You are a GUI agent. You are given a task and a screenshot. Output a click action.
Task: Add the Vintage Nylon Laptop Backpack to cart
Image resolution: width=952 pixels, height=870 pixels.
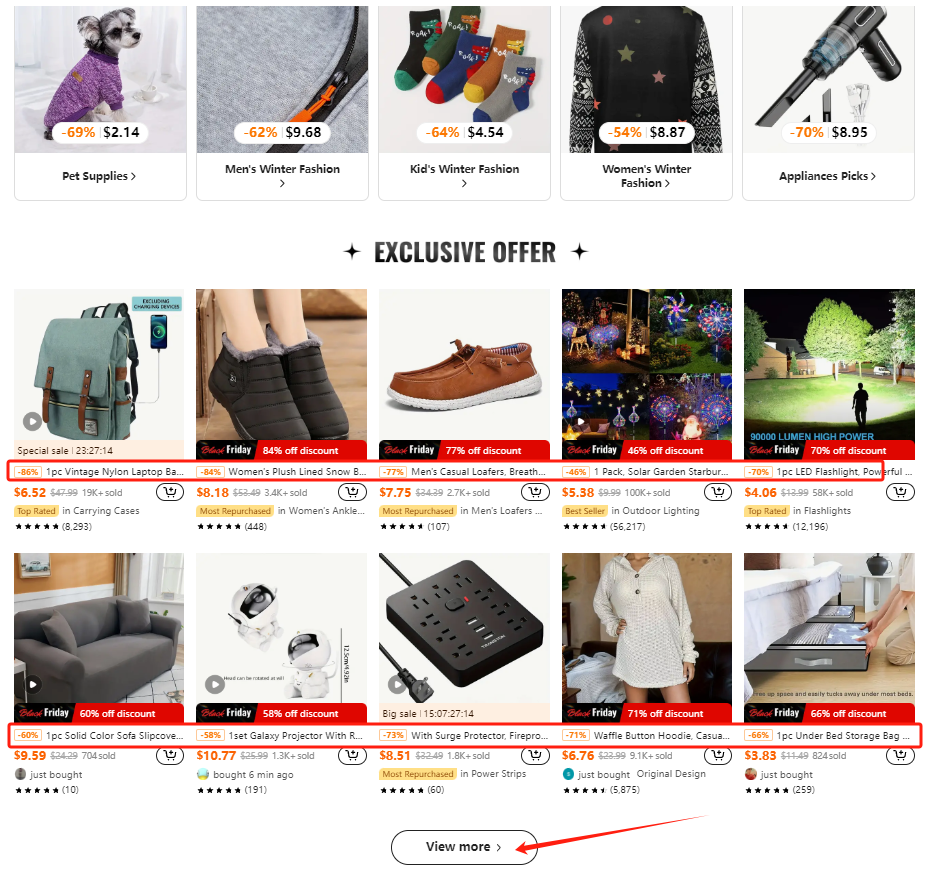[170, 492]
